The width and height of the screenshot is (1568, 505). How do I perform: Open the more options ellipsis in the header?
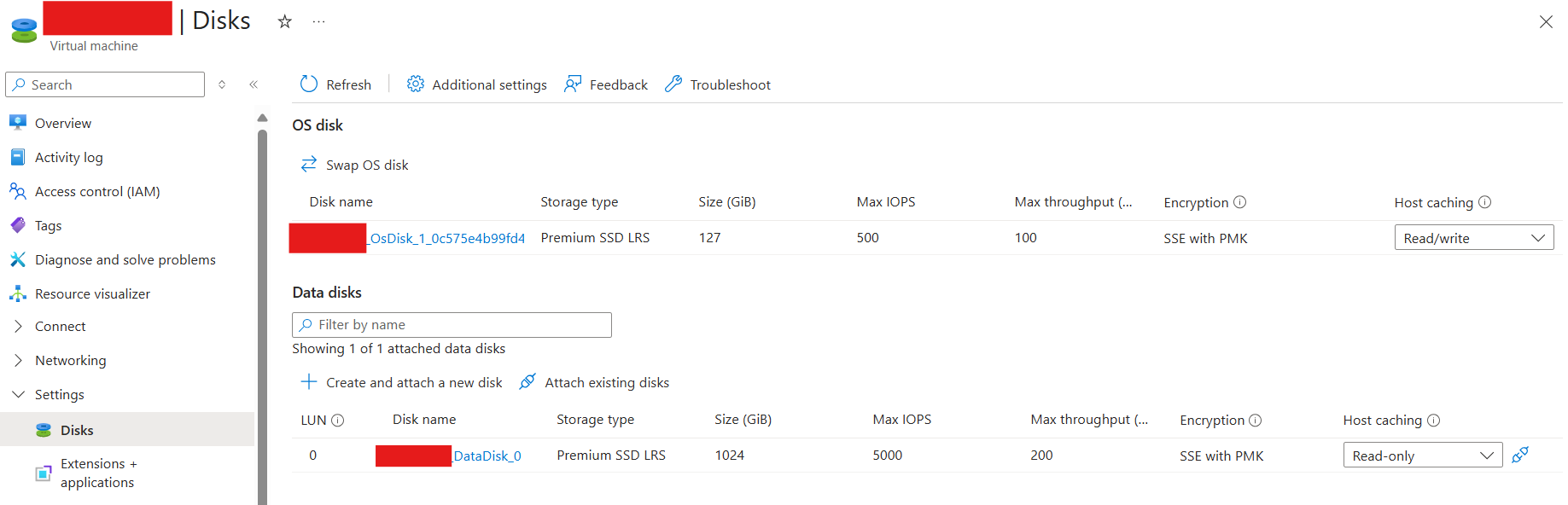click(x=318, y=22)
